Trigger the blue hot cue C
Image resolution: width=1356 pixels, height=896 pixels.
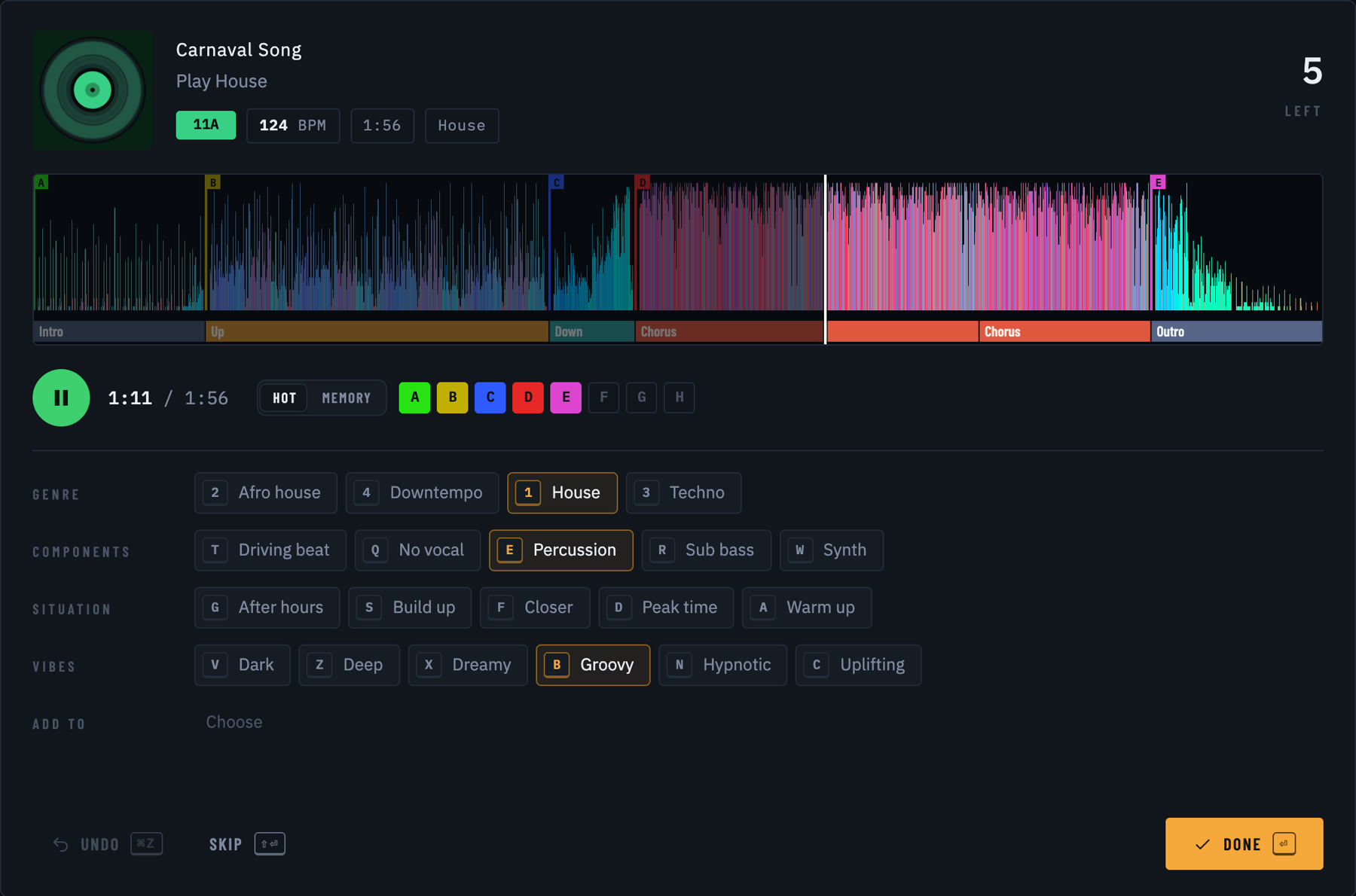point(490,398)
